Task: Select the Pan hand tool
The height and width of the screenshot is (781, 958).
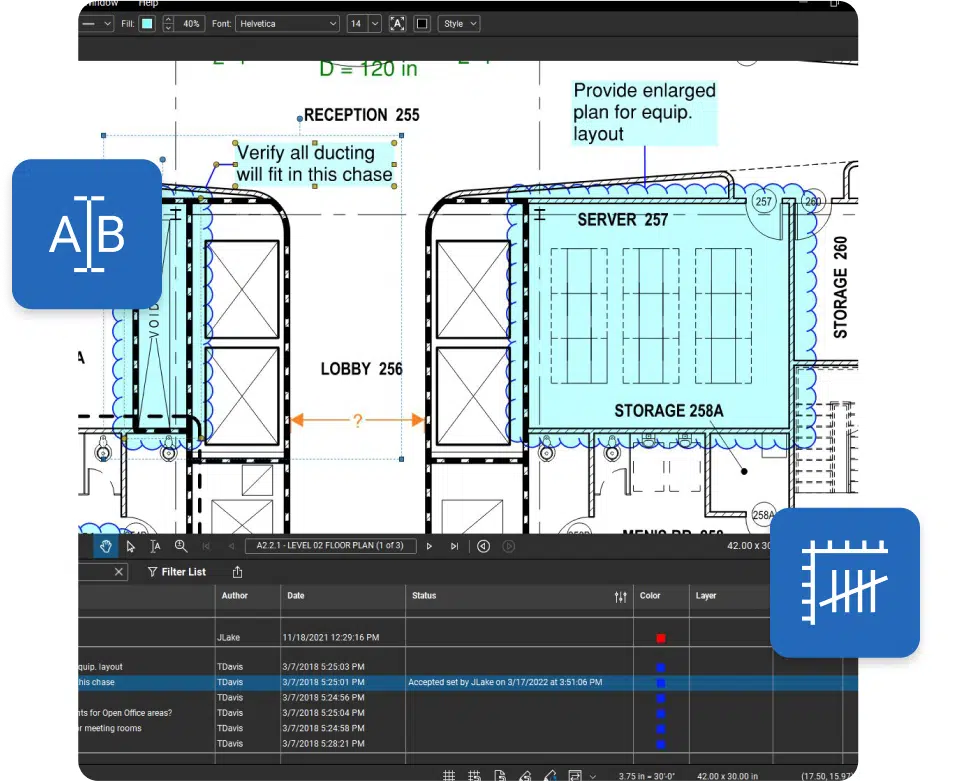Action: coord(108,546)
